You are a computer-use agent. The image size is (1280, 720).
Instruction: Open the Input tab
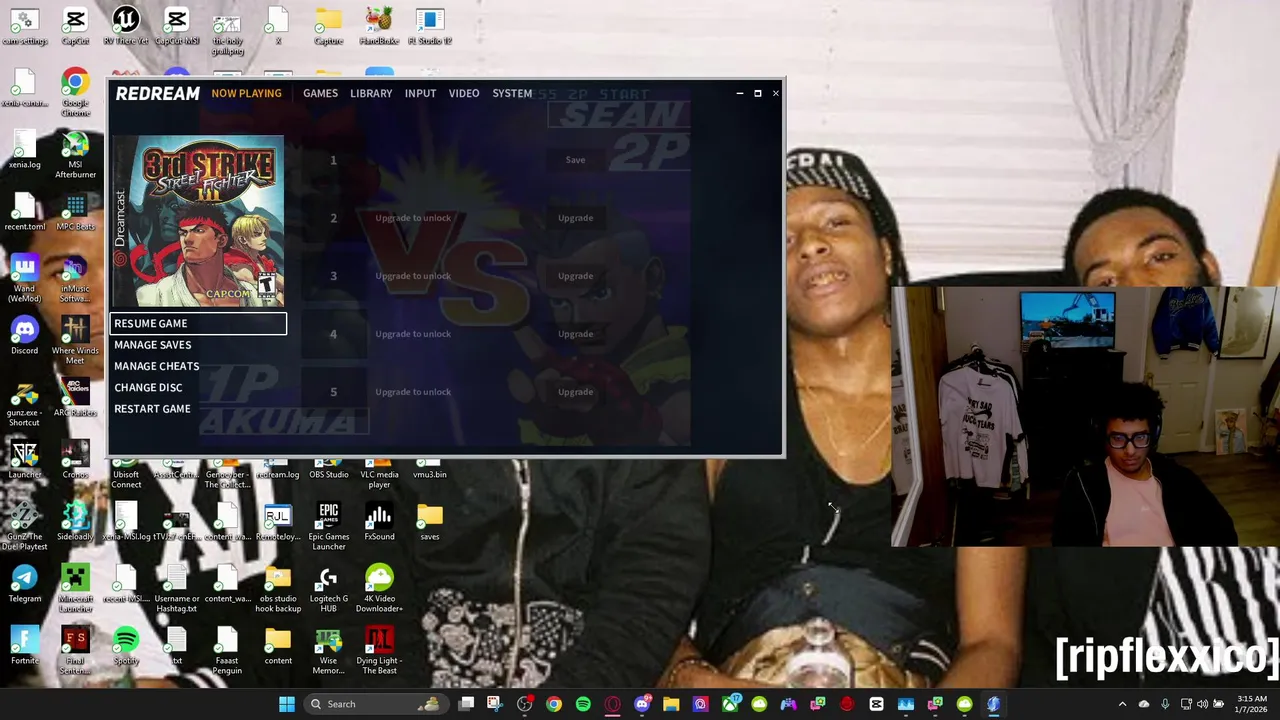coord(420,93)
